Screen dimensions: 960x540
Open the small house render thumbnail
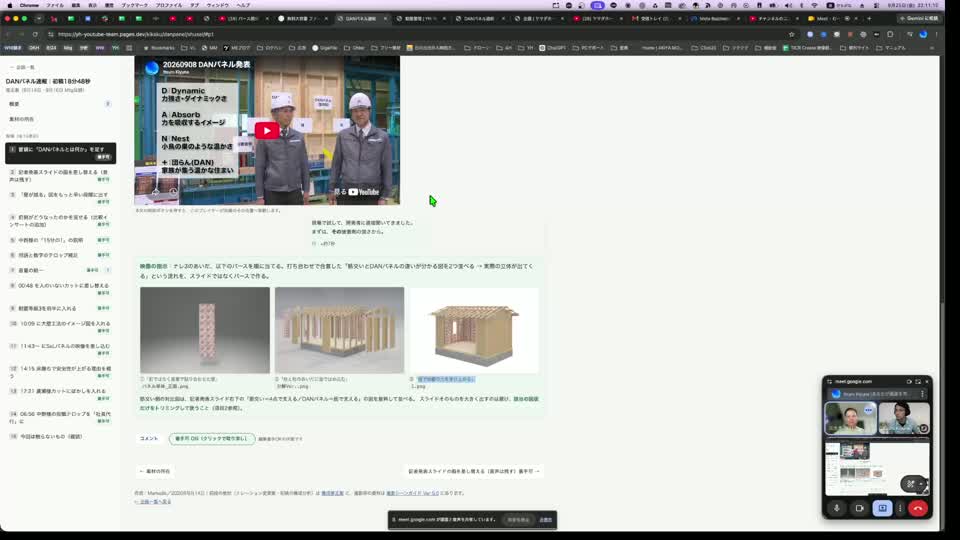pos(474,330)
